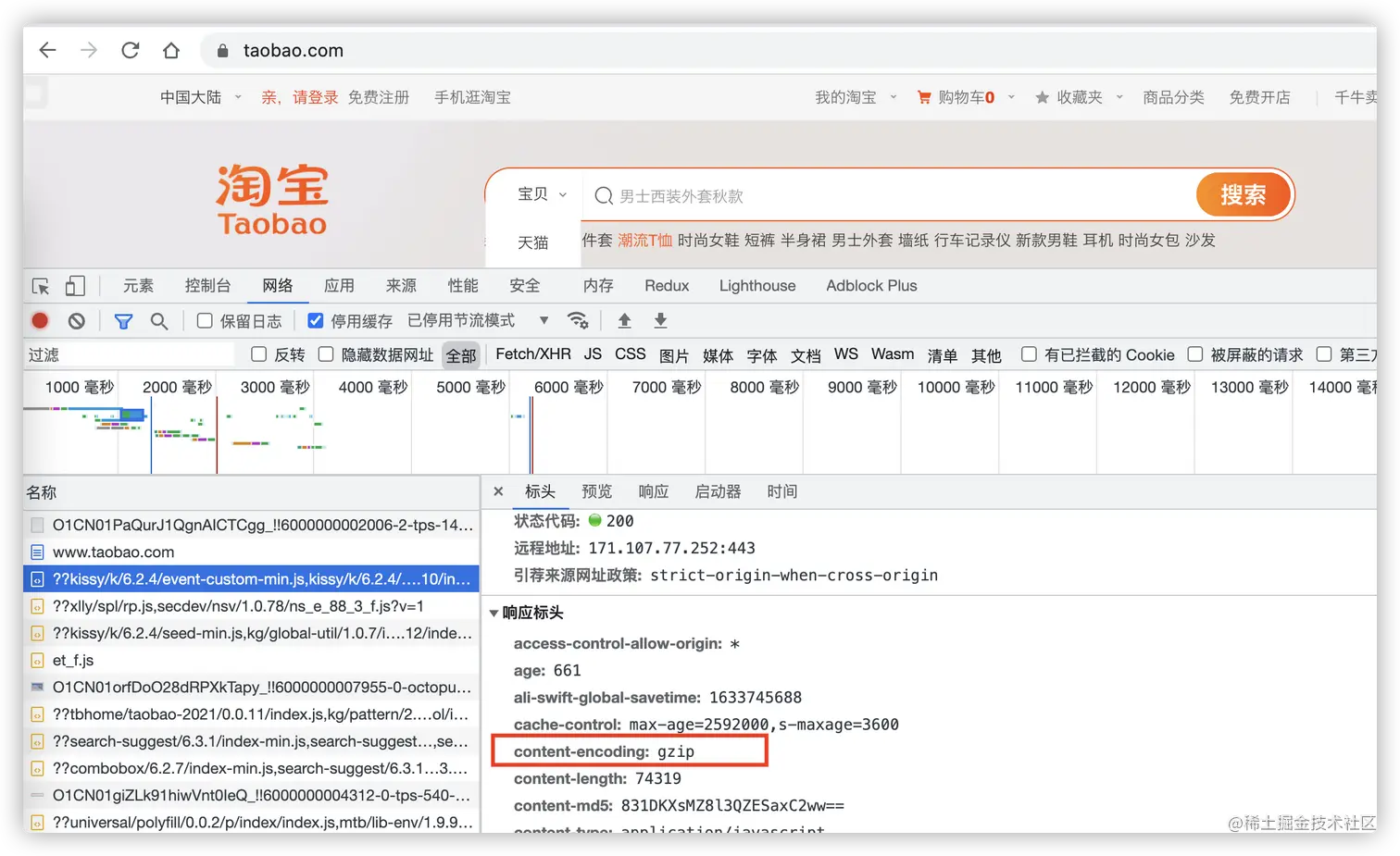Select 天猫 search type option

coord(533,242)
